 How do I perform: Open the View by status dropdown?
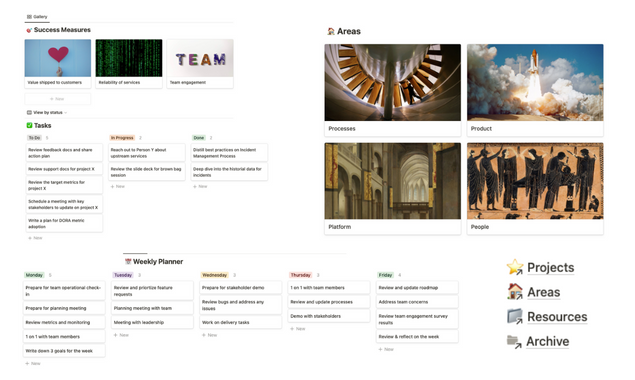pos(47,113)
